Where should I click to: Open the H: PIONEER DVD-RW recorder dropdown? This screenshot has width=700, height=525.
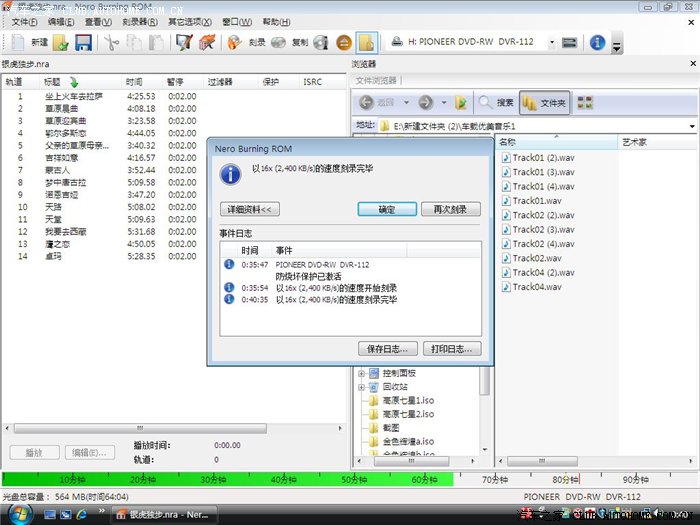point(552,42)
